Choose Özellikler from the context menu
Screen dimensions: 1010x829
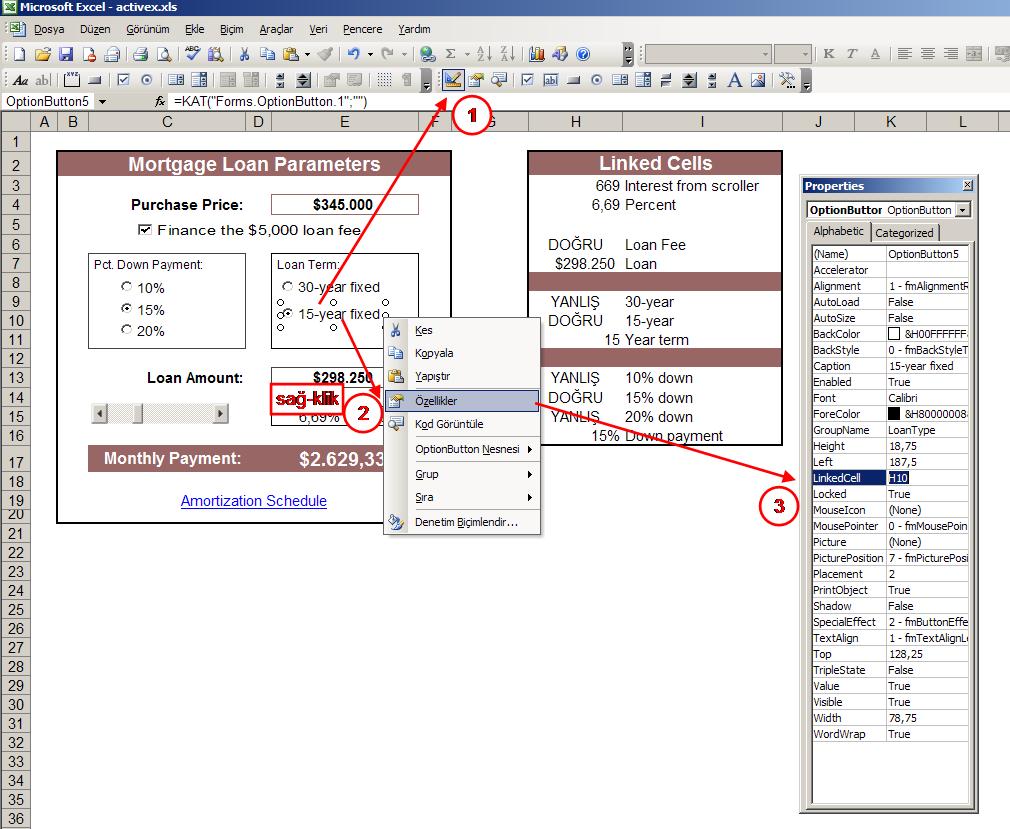point(435,400)
